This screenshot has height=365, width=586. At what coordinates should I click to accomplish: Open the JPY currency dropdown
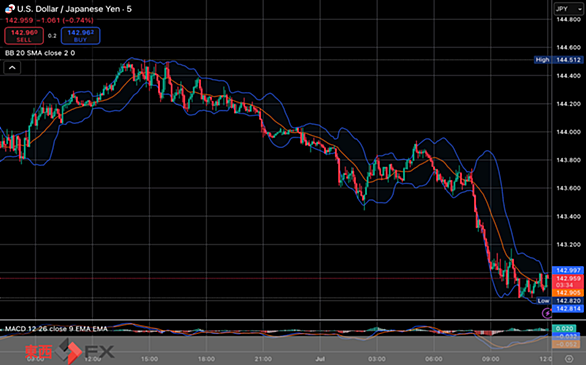tap(568, 9)
